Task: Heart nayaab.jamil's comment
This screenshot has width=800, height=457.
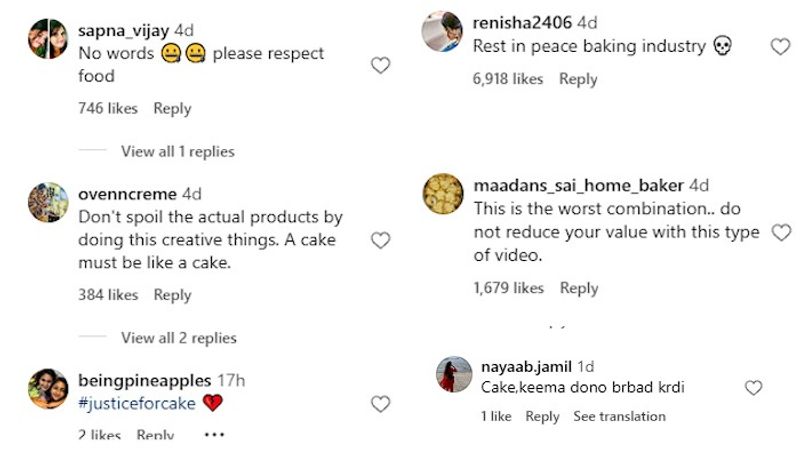Action: coord(754,388)
